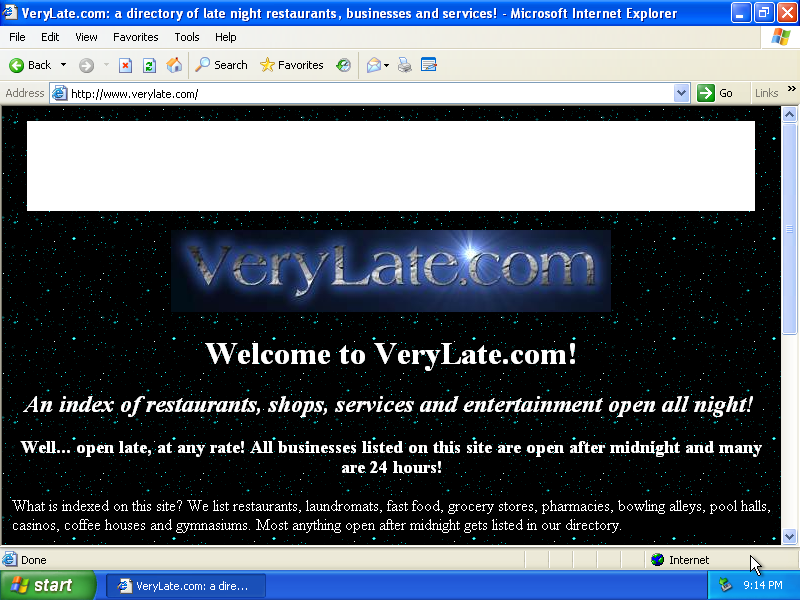This screenshot has height=600, width=800.
Task: Open the File menu
Action: (17, 37)
